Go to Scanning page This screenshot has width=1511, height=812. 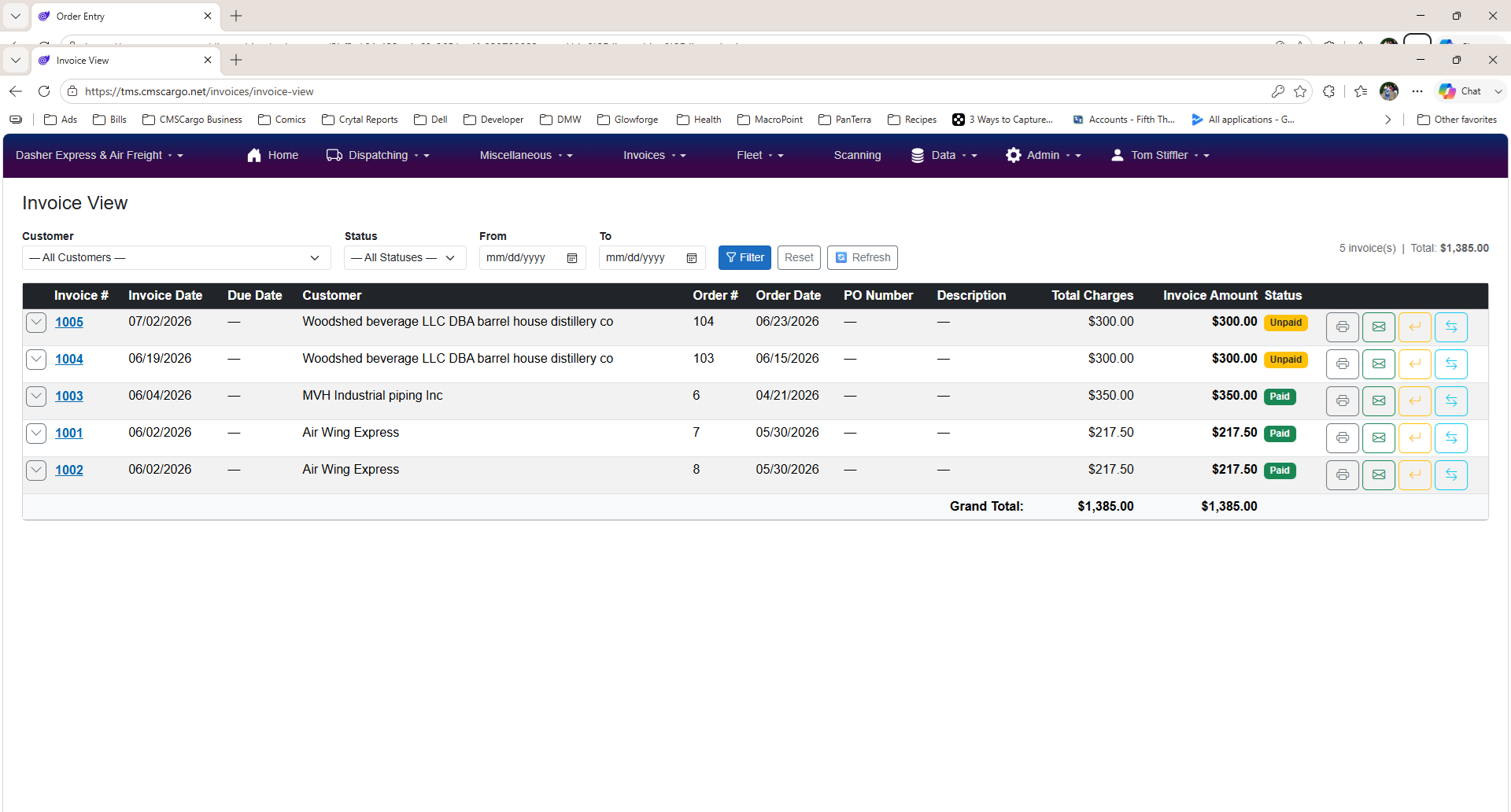[x=857, y=155]
